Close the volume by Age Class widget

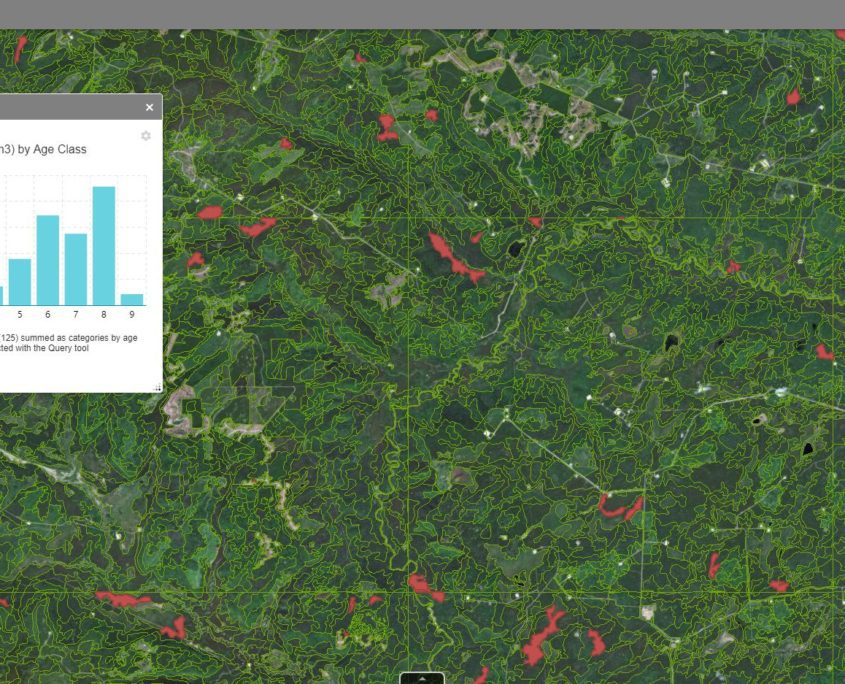tap(148, 107)
